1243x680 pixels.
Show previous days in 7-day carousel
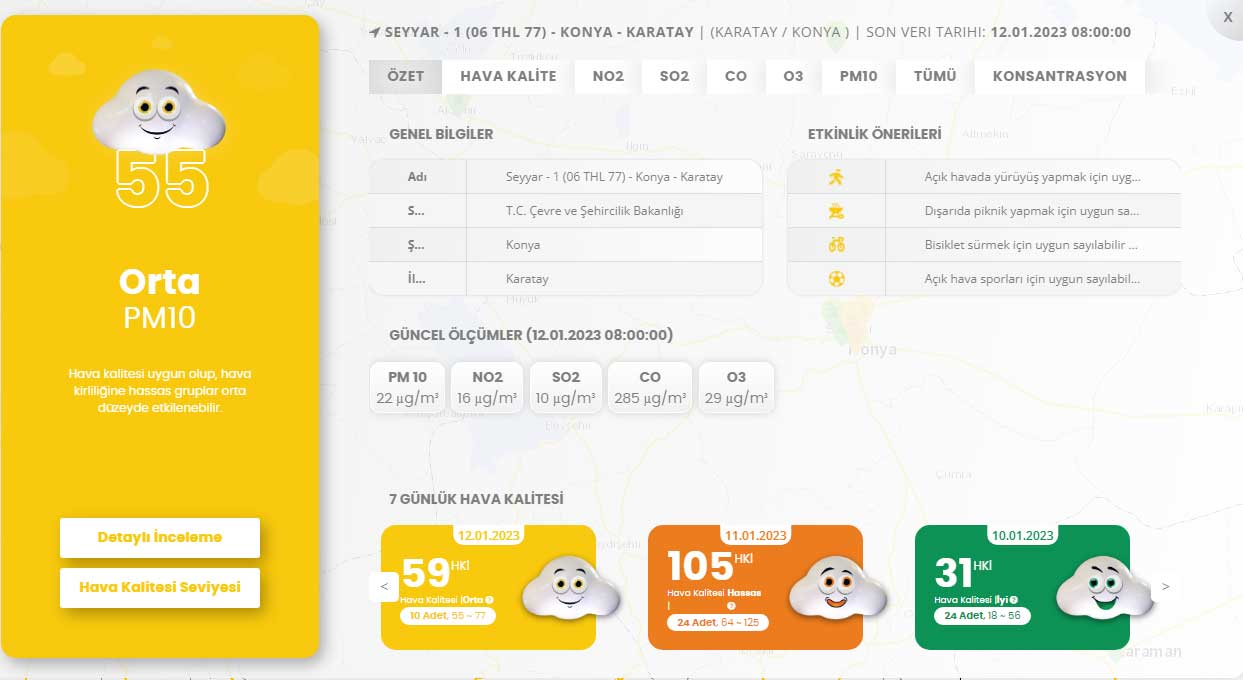[384, 586]
